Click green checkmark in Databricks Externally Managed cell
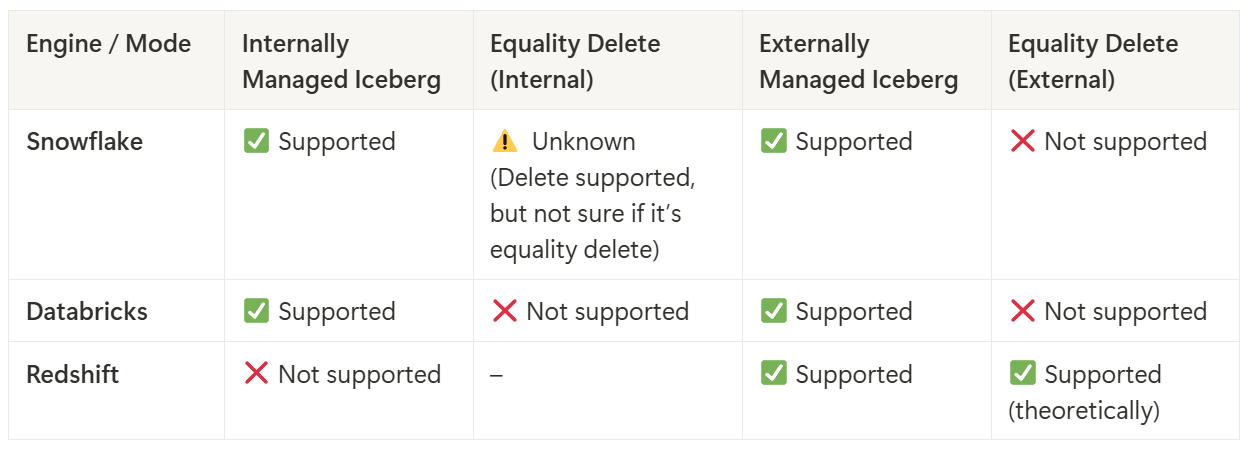The image size is (1251, 453). [x=773, y=311]
